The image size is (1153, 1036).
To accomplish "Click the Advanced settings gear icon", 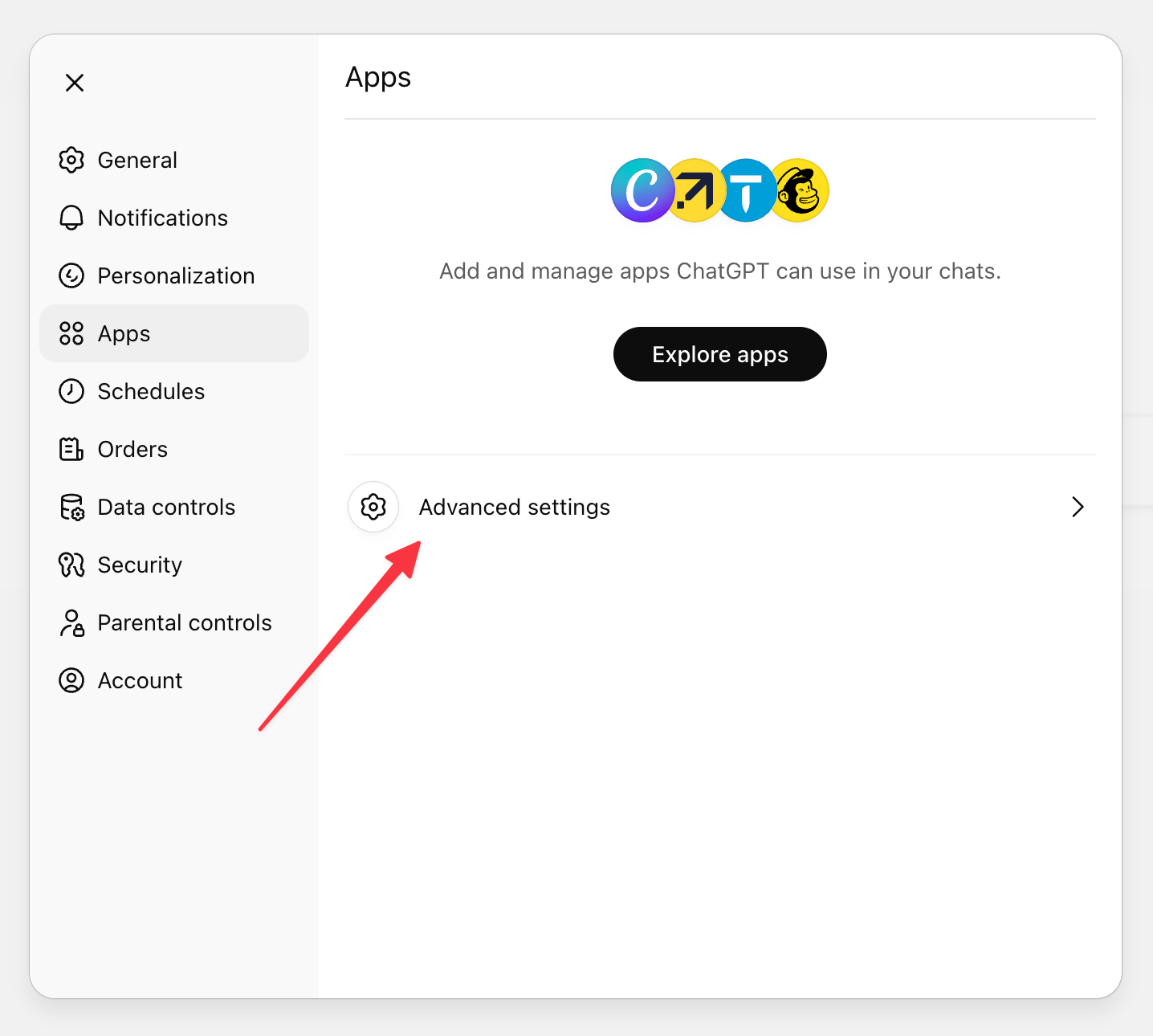I will pyautogui.click(x=373, y=507).
